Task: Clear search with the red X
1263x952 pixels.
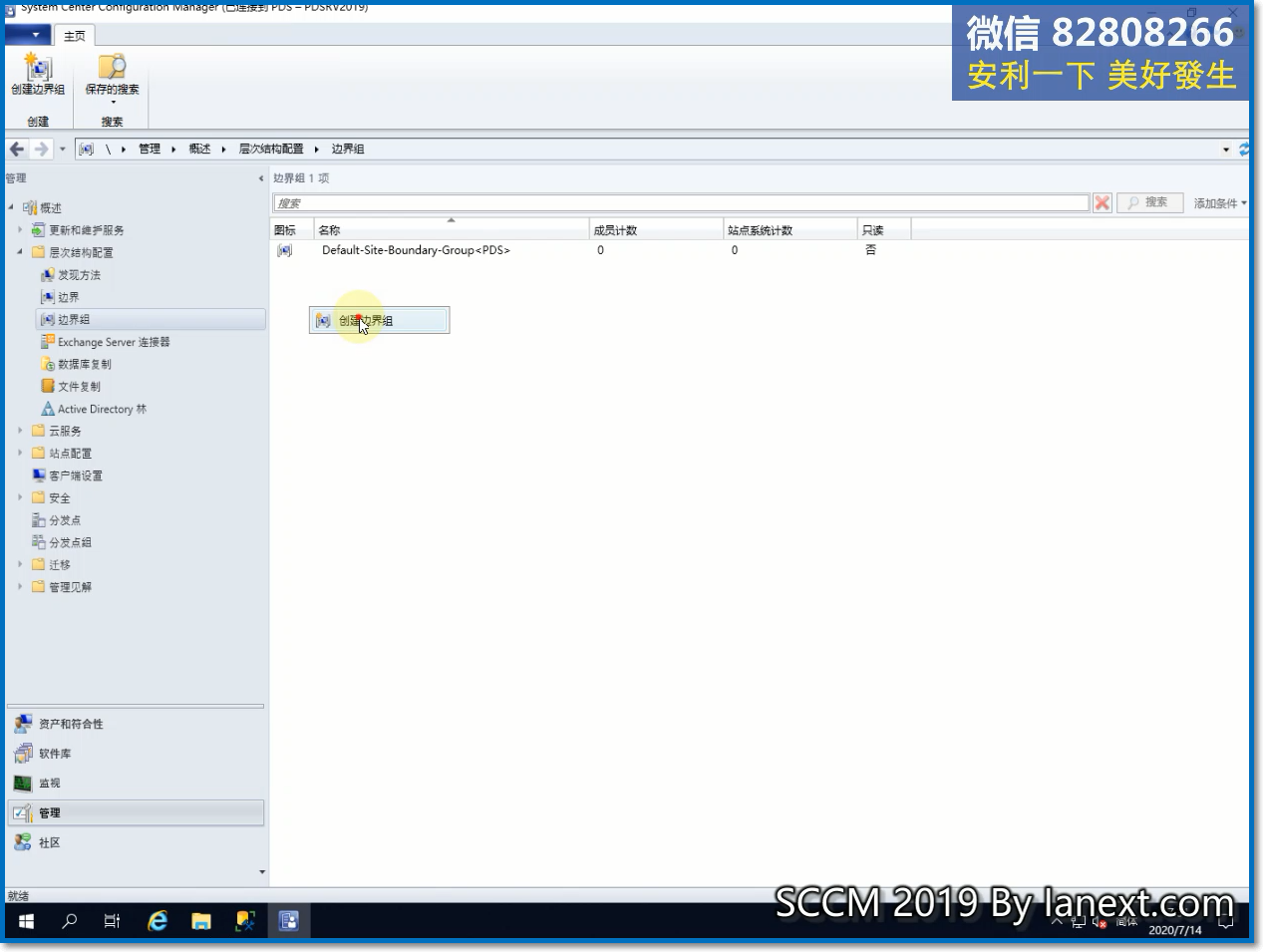Action: click(x=1102, y=202)
